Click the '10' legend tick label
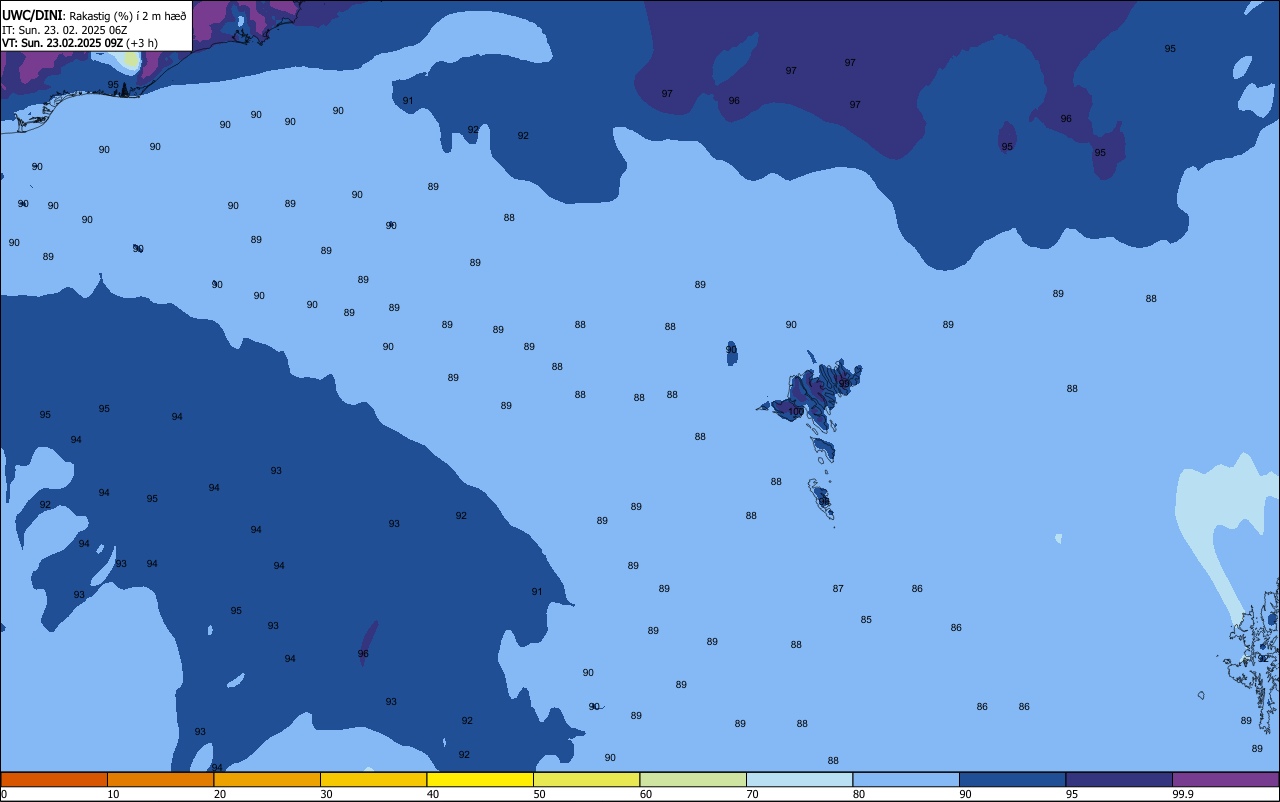 click(x=113, y=794)
